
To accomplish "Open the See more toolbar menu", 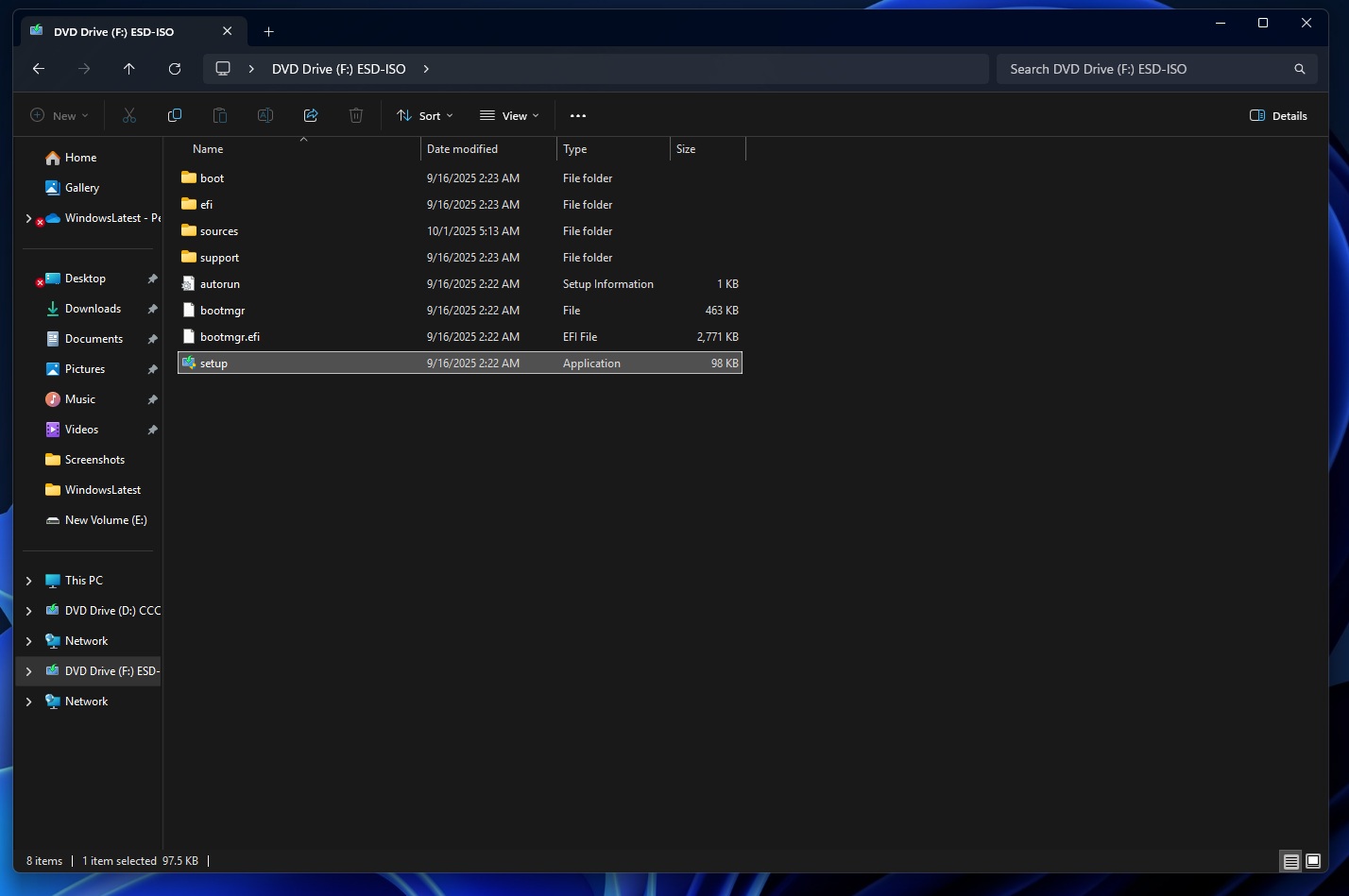I will (578, 114).
